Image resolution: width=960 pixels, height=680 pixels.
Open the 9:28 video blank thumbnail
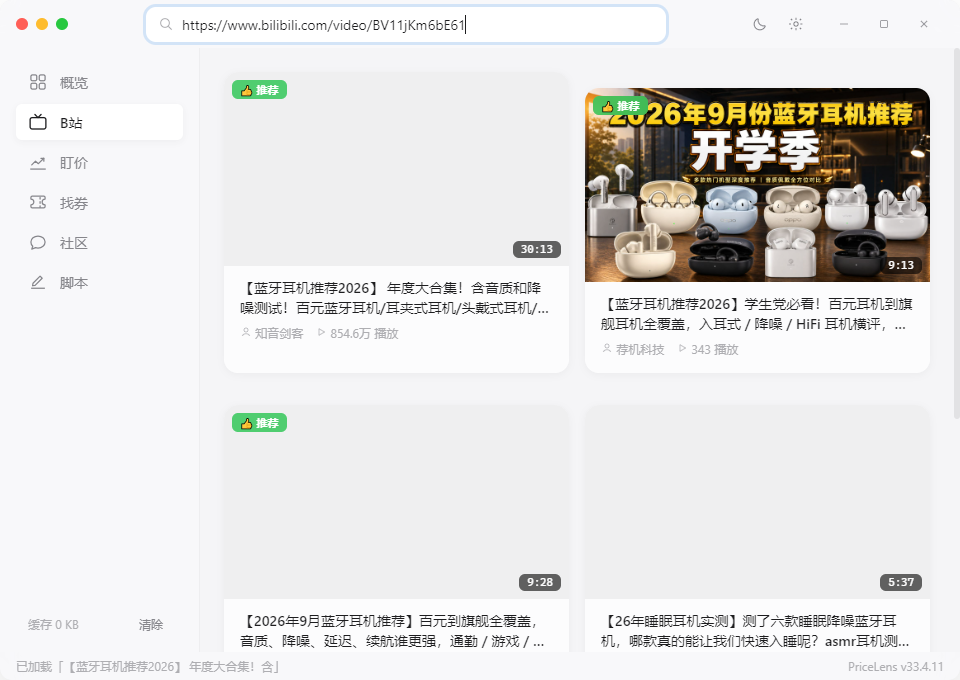(x=396, y=503)
